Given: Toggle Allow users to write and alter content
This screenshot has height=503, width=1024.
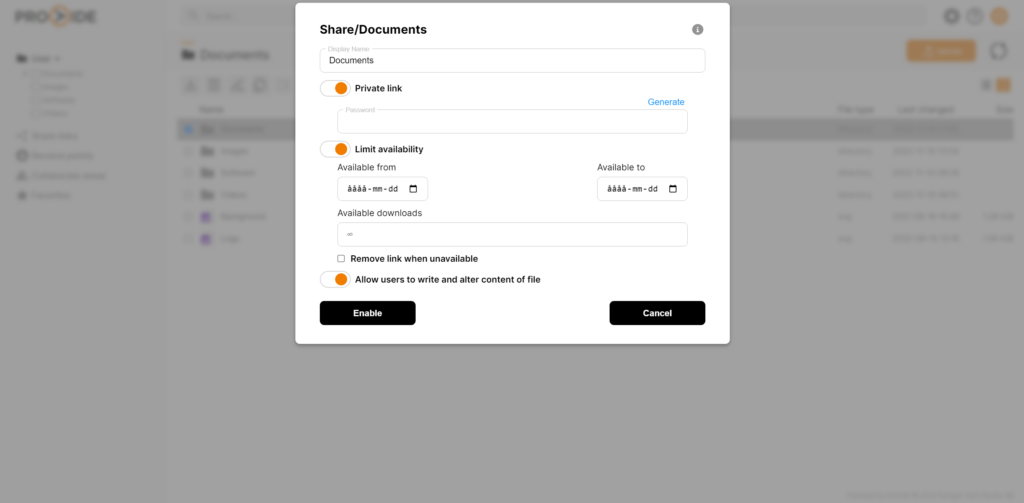Looking at the screenshot, I should click(x=335, y=279).
